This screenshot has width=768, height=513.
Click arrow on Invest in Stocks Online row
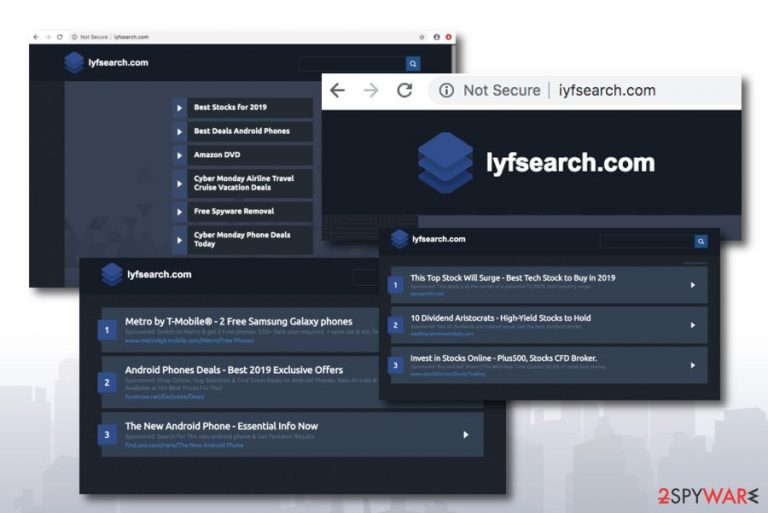pyautogui.click(x=693, y=366)
